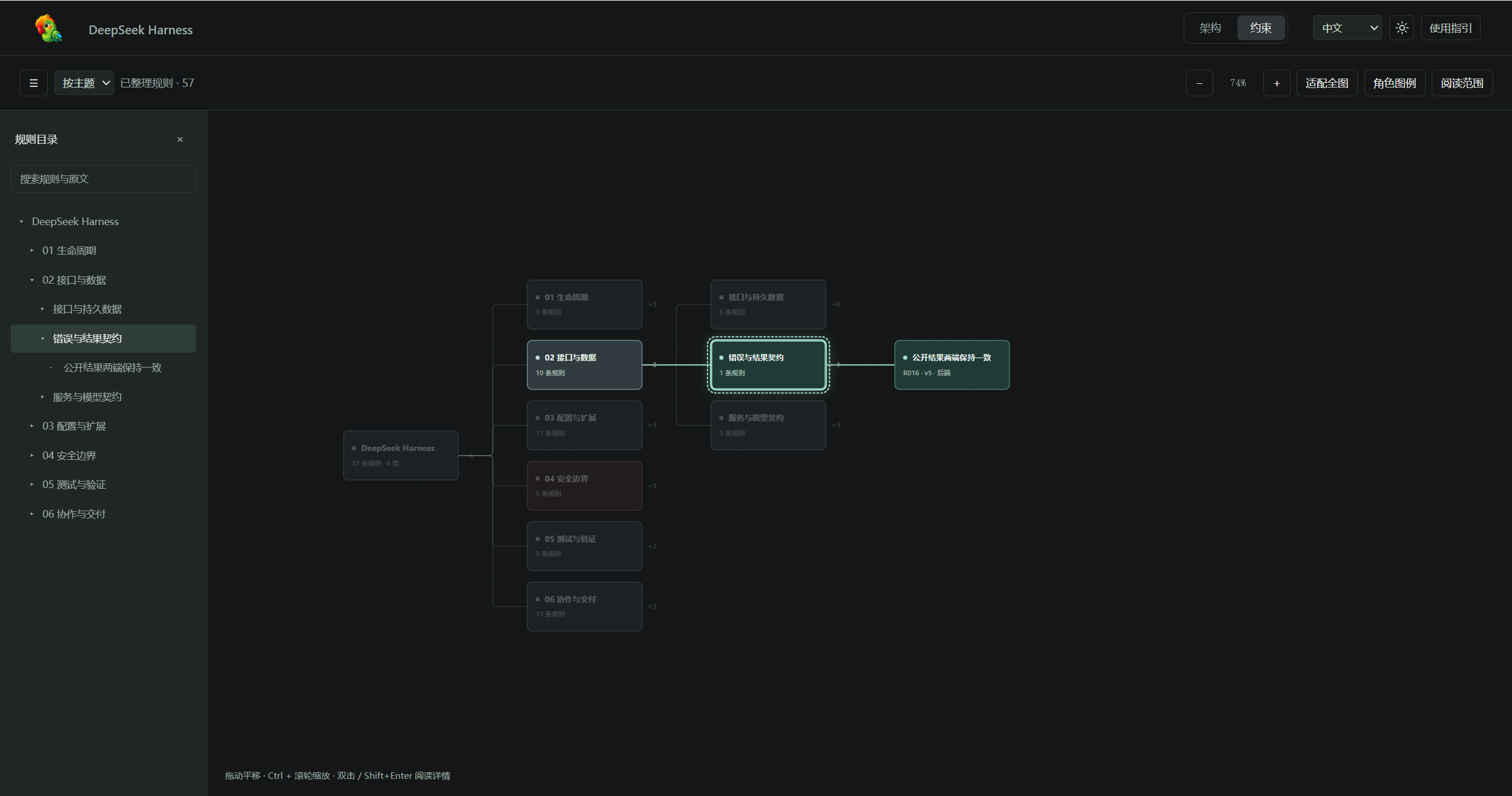The height and width of the screenshot is (796, 1512).
Task: Click the +6 badge beside 接口与持久数据 node
Action: coord(836,304)
